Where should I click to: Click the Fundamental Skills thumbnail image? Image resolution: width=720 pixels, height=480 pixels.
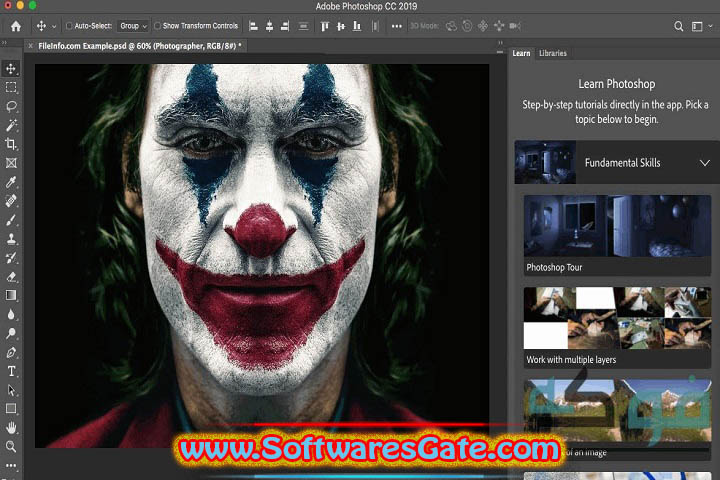[545, 163]
